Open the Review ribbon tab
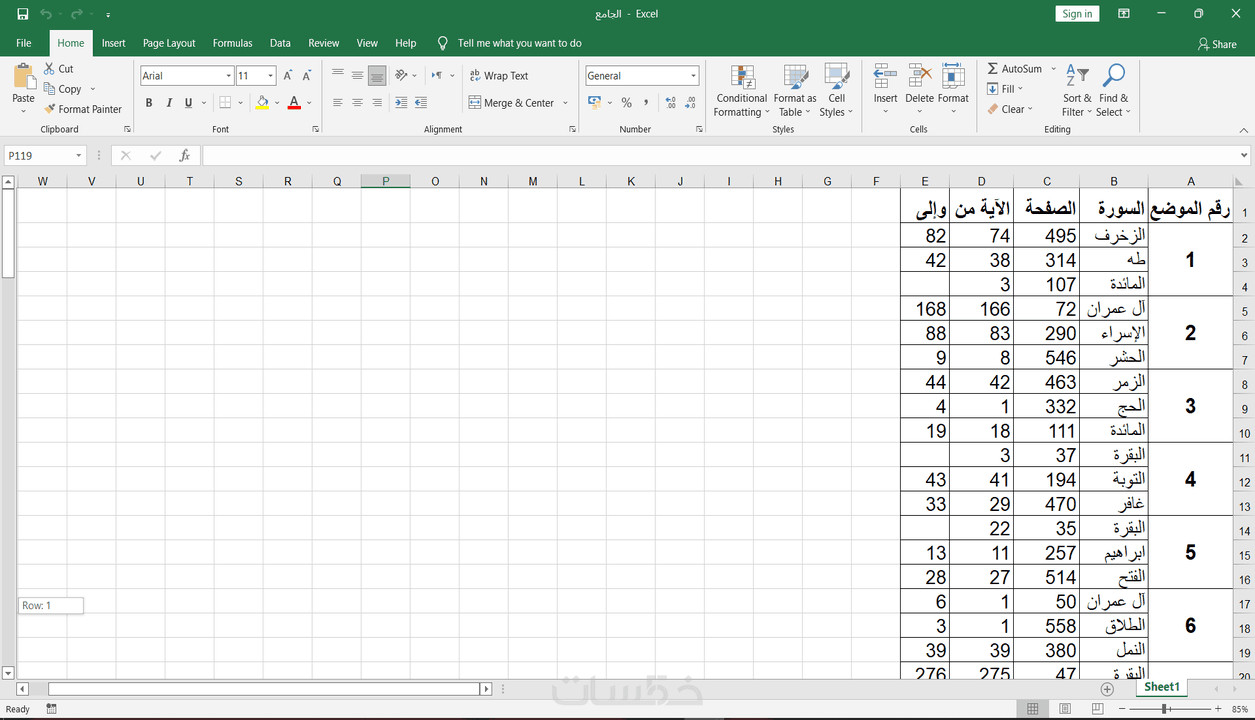Image resolution: width=1255 pixels, height=720 pixels. [323, 43]
